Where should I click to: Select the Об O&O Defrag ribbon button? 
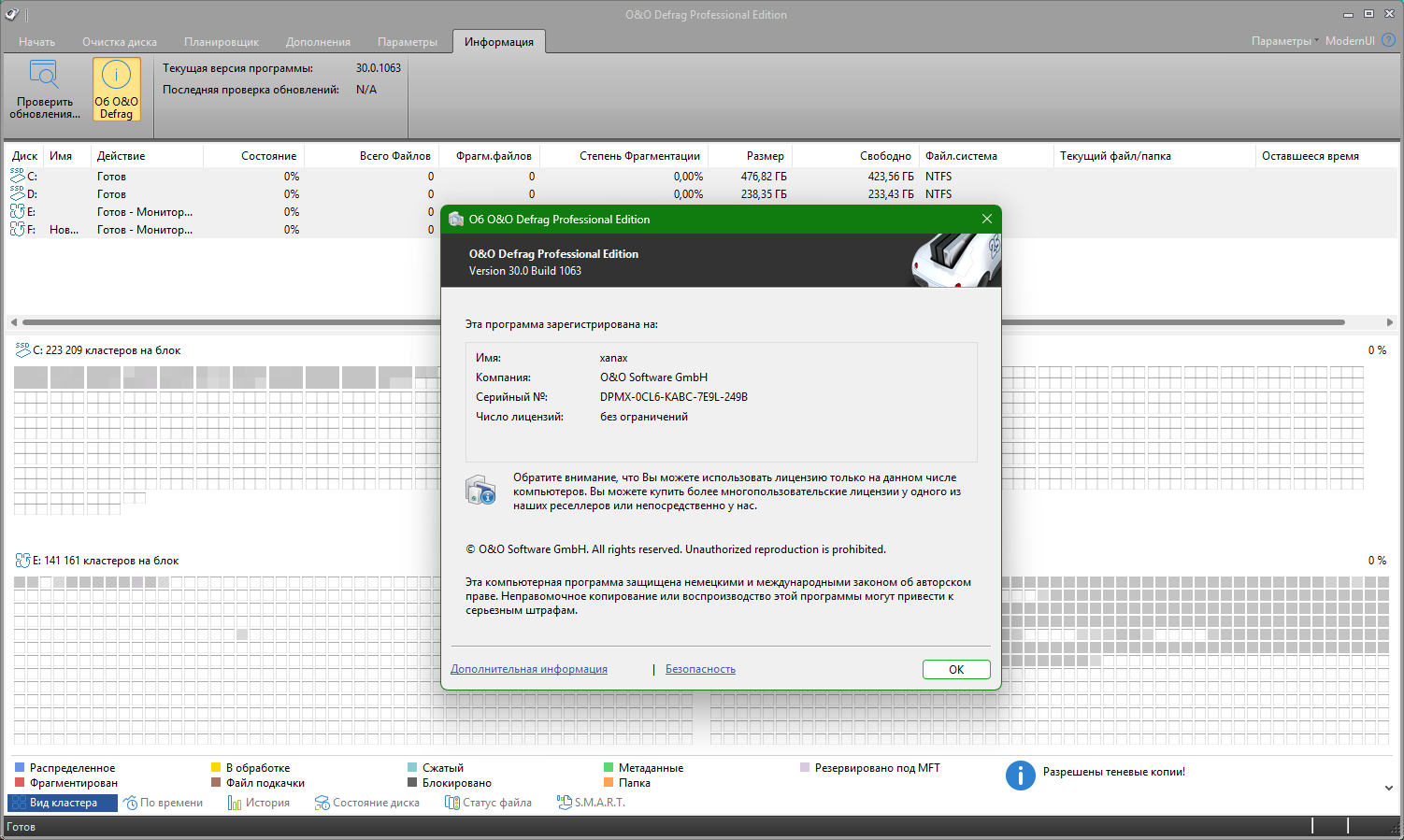click(116, 90)
